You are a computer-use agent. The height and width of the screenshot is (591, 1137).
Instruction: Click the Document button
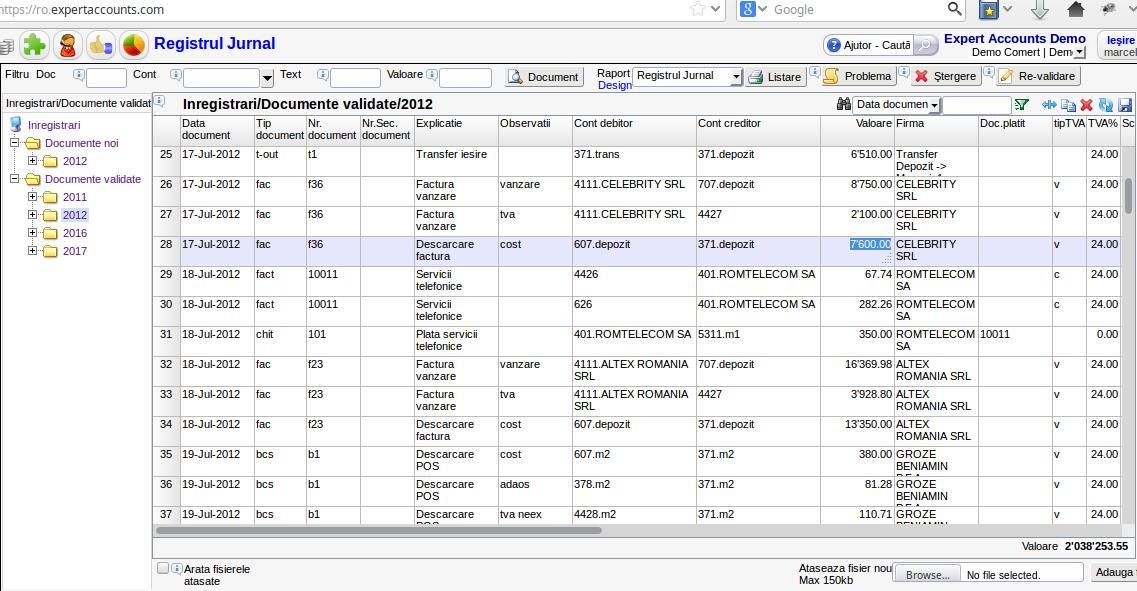coord(544,77)
